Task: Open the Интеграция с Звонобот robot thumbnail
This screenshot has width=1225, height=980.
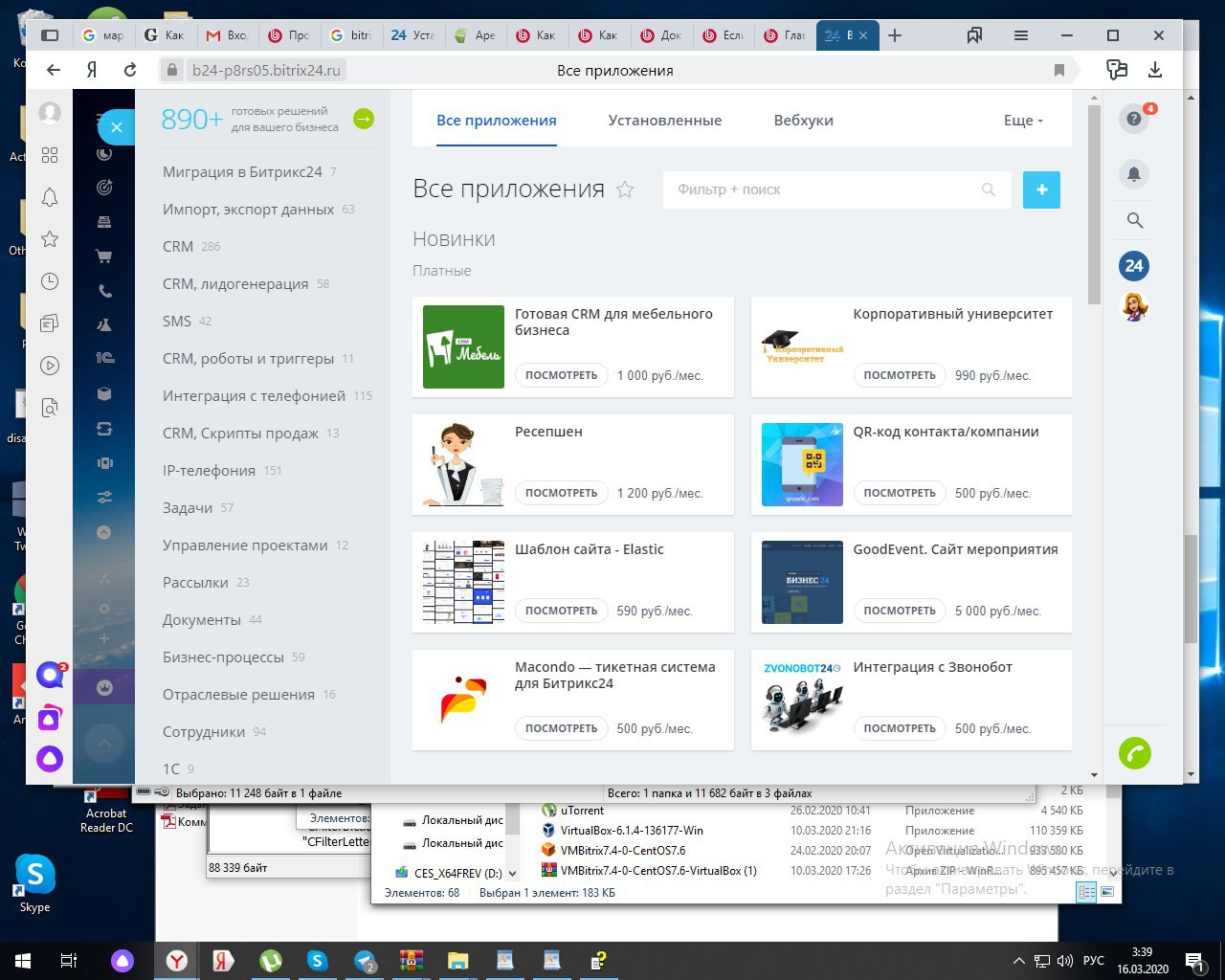Action: click(x=802, y=700)
